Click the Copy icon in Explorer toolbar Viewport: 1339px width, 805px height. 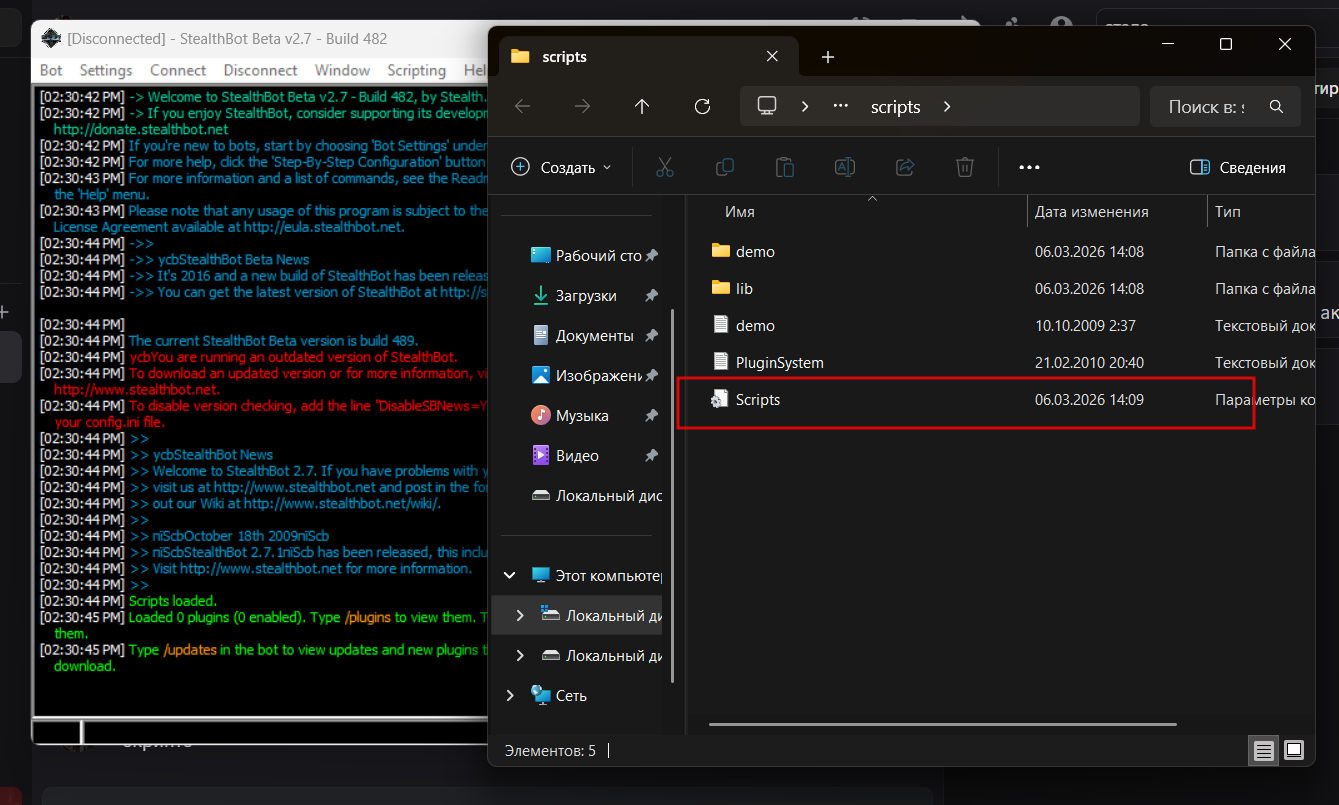725,167
